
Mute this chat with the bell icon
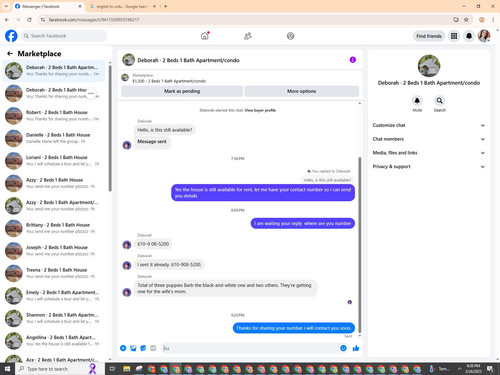click(417, 100)
